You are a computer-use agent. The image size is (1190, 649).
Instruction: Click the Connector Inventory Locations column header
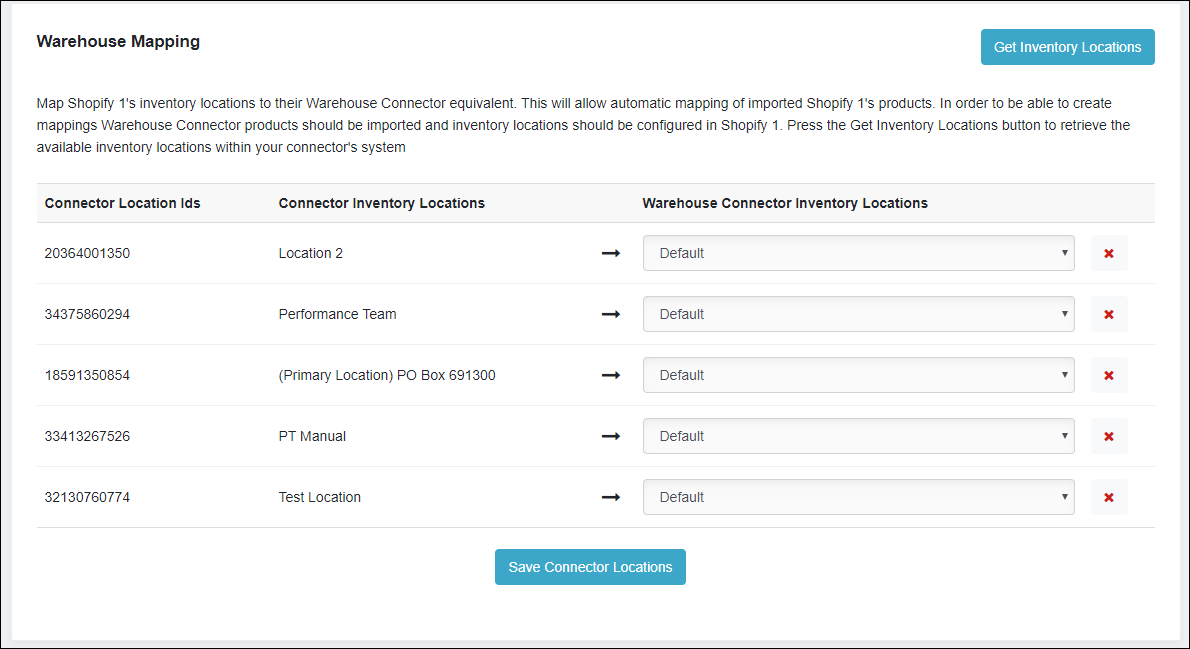click(x=381, y=203)
